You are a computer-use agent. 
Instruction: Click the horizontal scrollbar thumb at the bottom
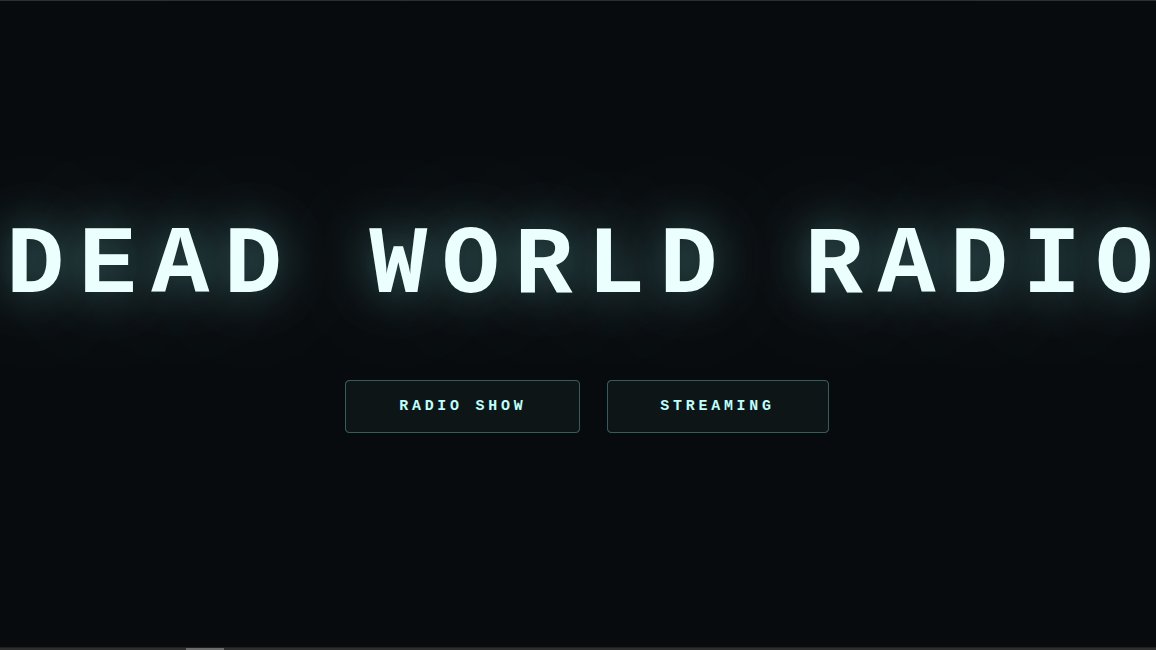pos(205,649)
